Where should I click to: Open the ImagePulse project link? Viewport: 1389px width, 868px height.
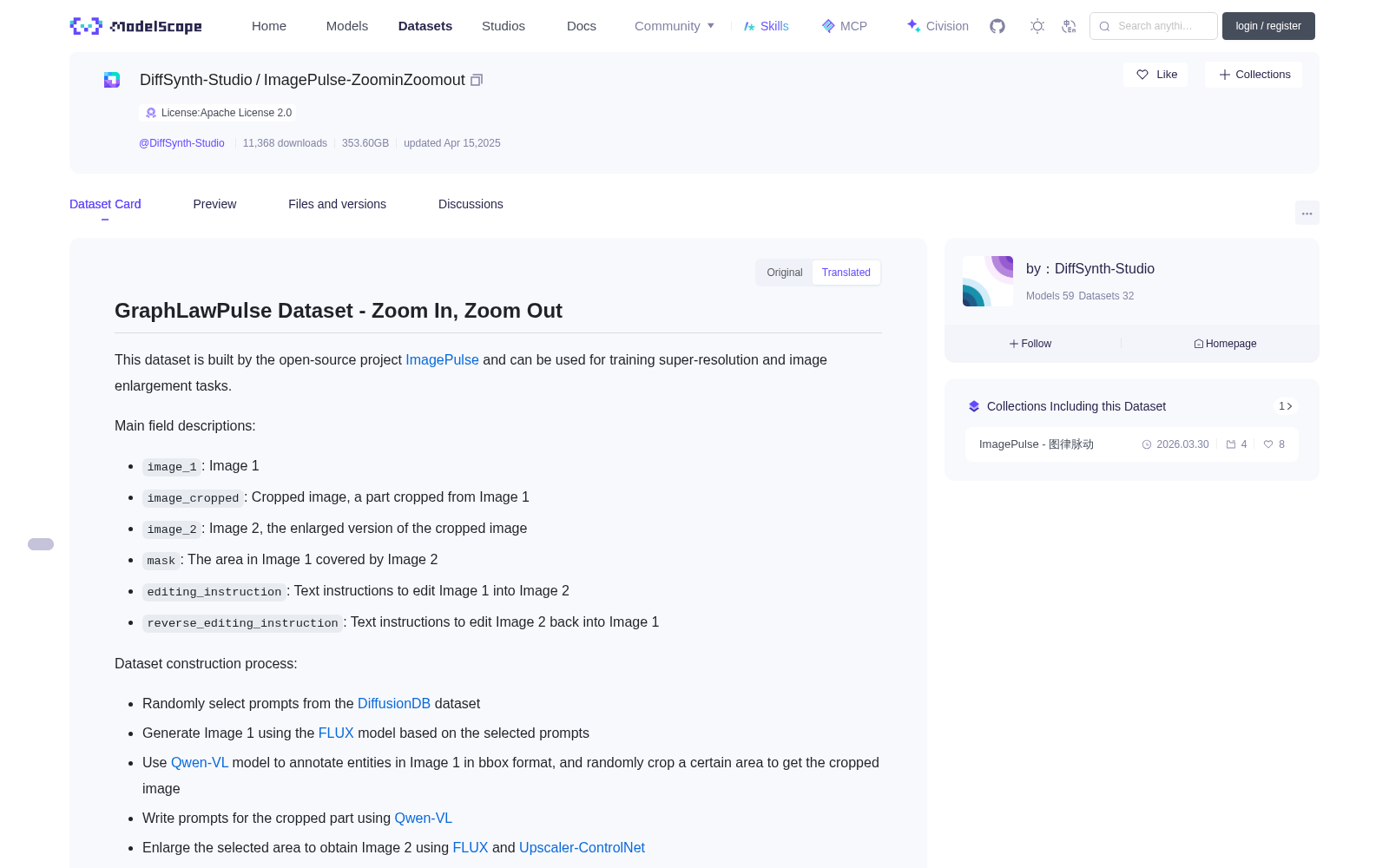tap(442, 360)
